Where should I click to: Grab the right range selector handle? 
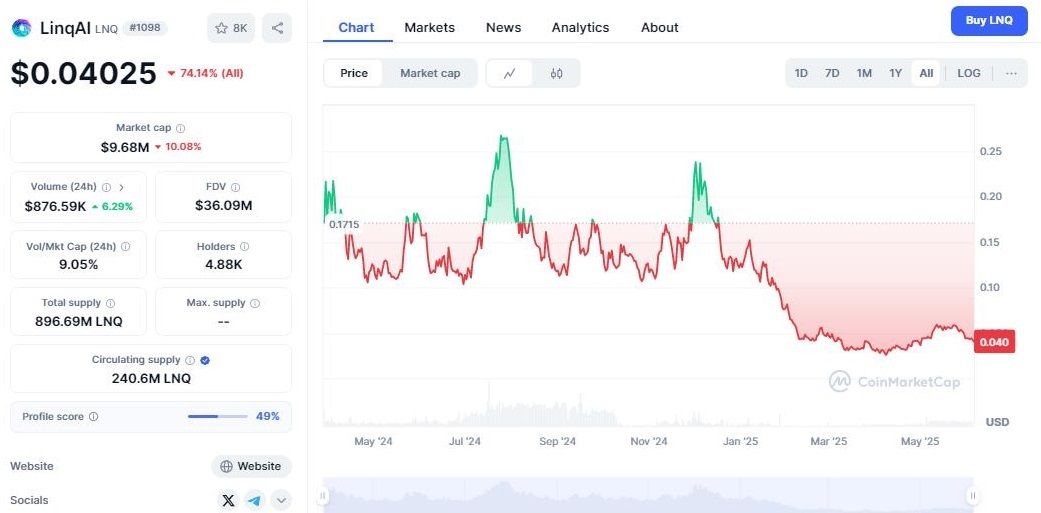[x=973, y=495]
